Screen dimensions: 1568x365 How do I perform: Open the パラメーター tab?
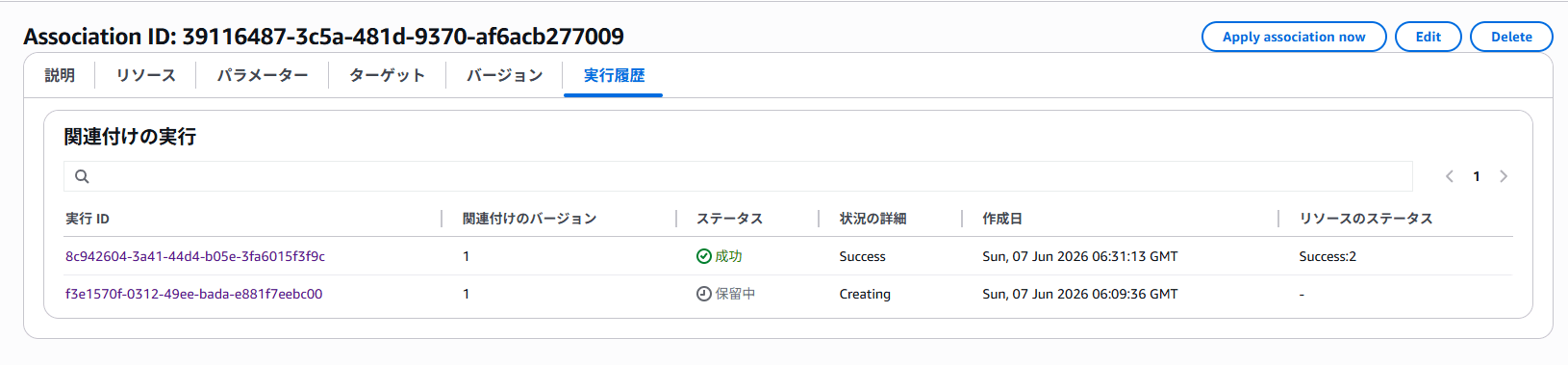(263, 75)
